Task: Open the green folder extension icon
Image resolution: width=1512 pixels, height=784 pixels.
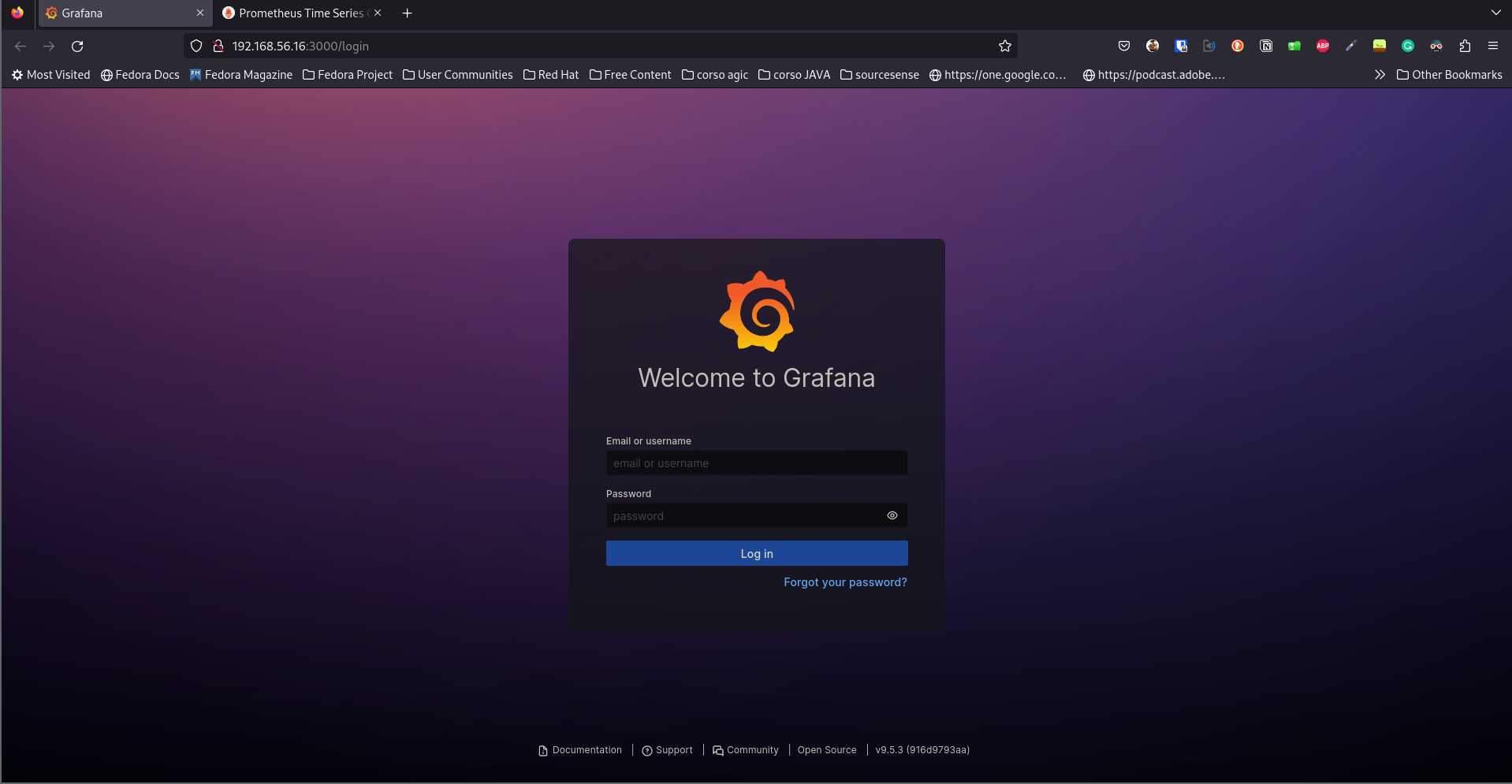Action: [1294, 46]
